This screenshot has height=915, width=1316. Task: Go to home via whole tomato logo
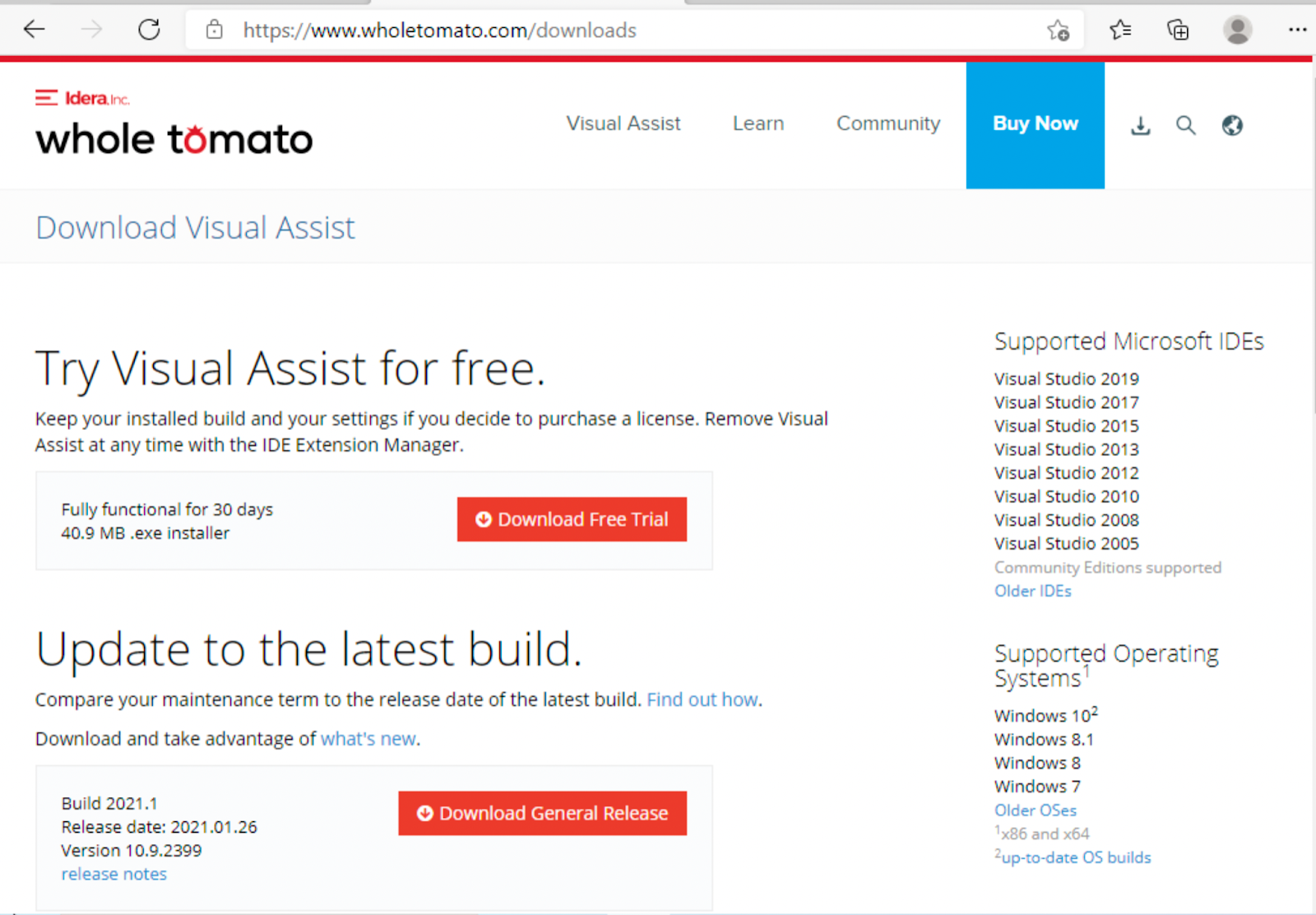point(174,139)
